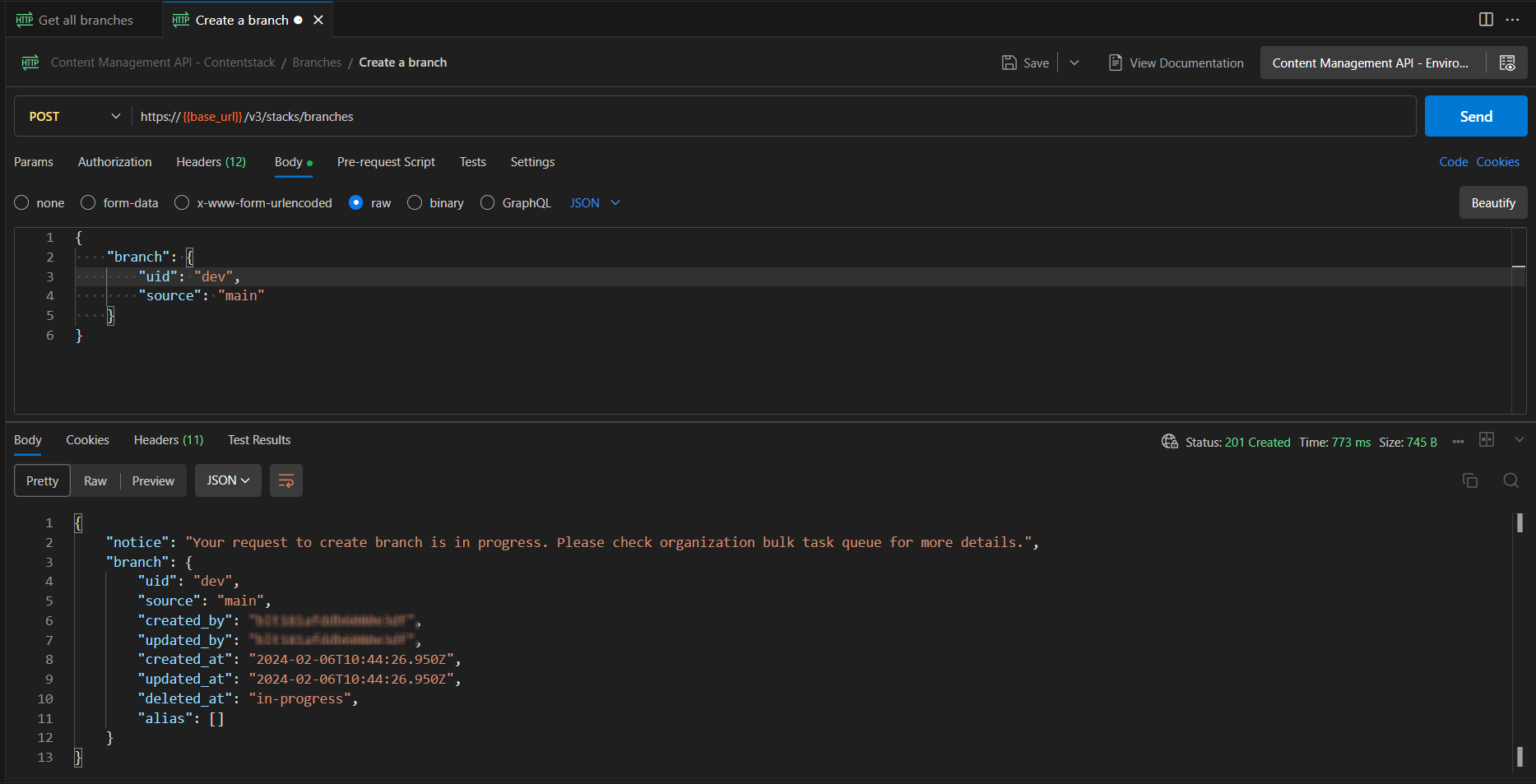
Task: Open the response more options ellipsis
Action: [1458, 442]
